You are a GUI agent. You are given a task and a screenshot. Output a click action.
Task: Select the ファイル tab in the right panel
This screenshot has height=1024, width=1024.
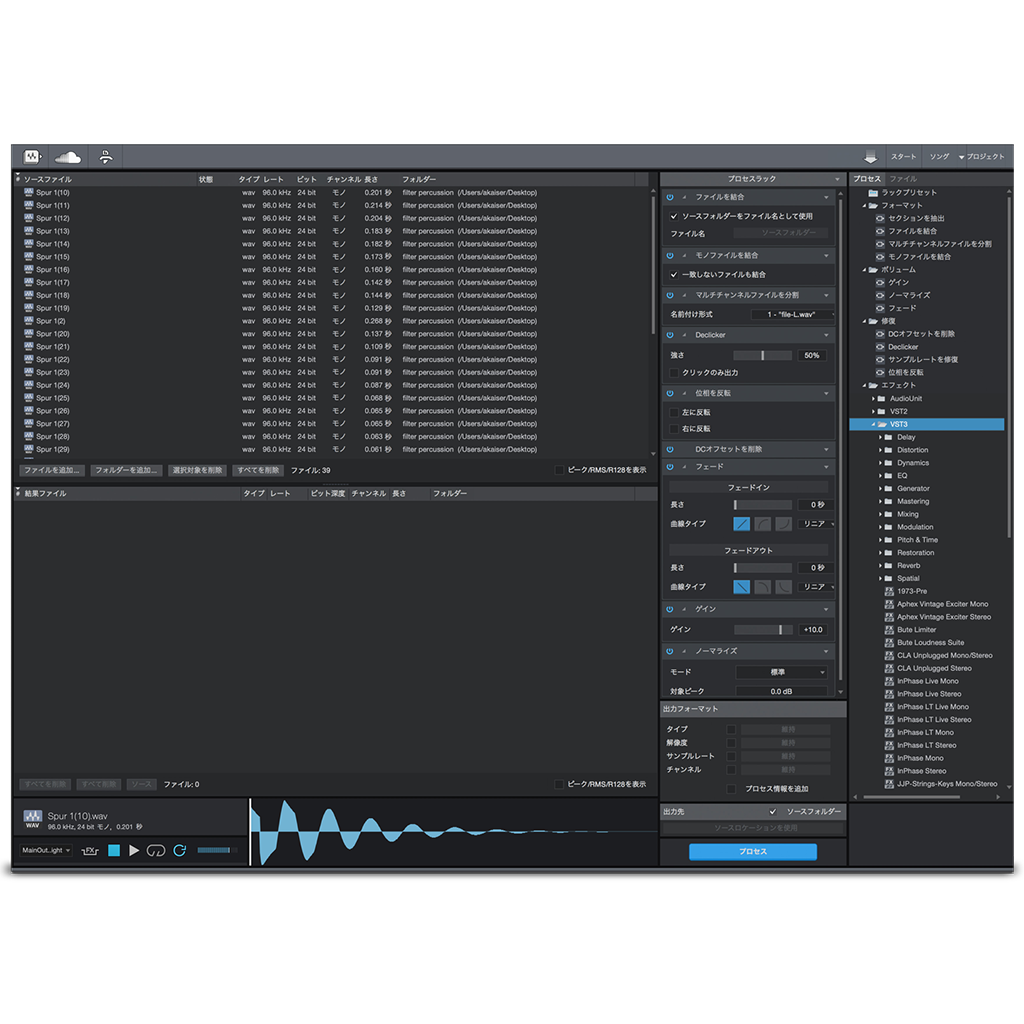point(905,179)
